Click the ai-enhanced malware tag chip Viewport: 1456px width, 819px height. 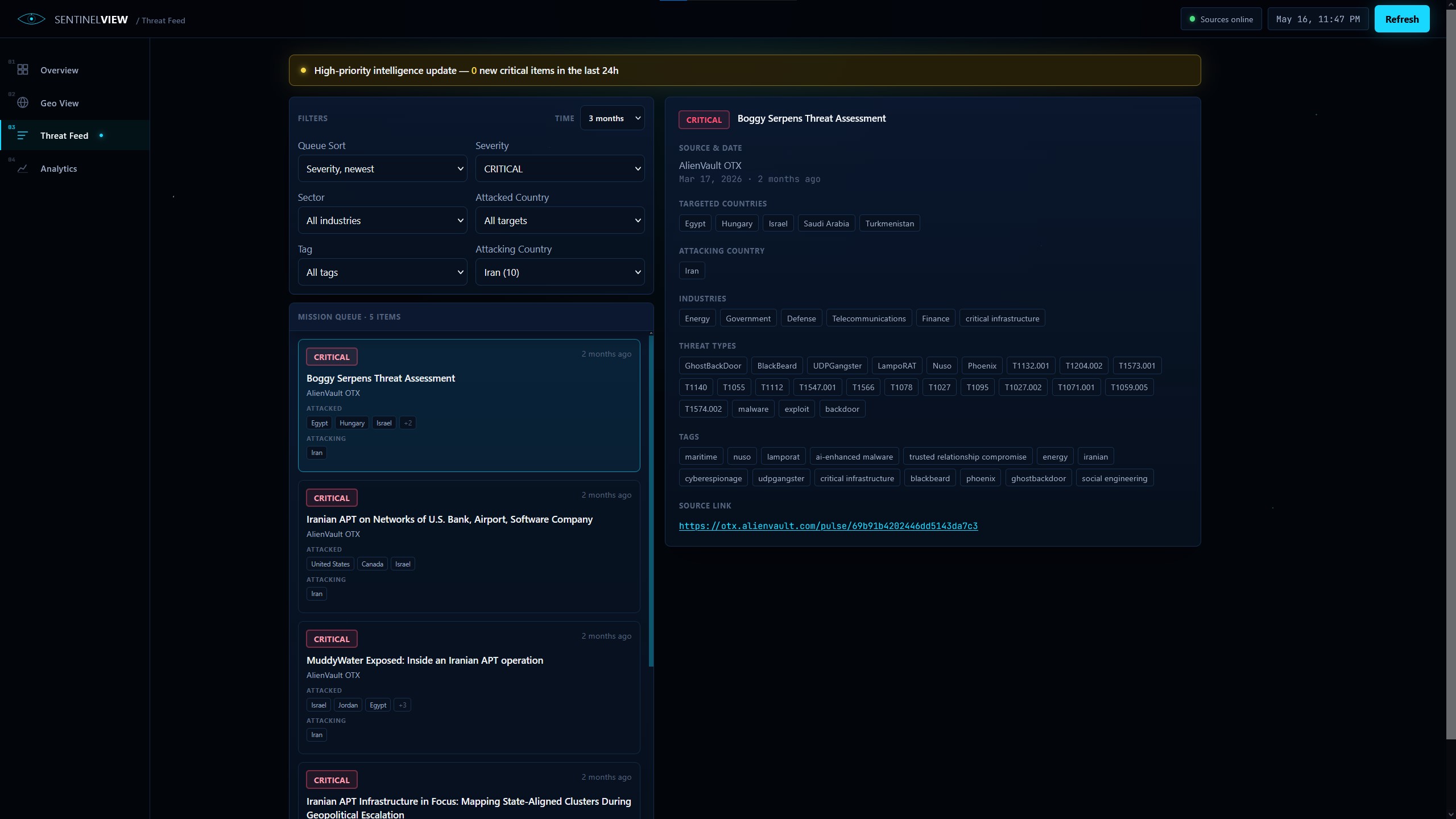pyautogui.click(x=854, y=457)
